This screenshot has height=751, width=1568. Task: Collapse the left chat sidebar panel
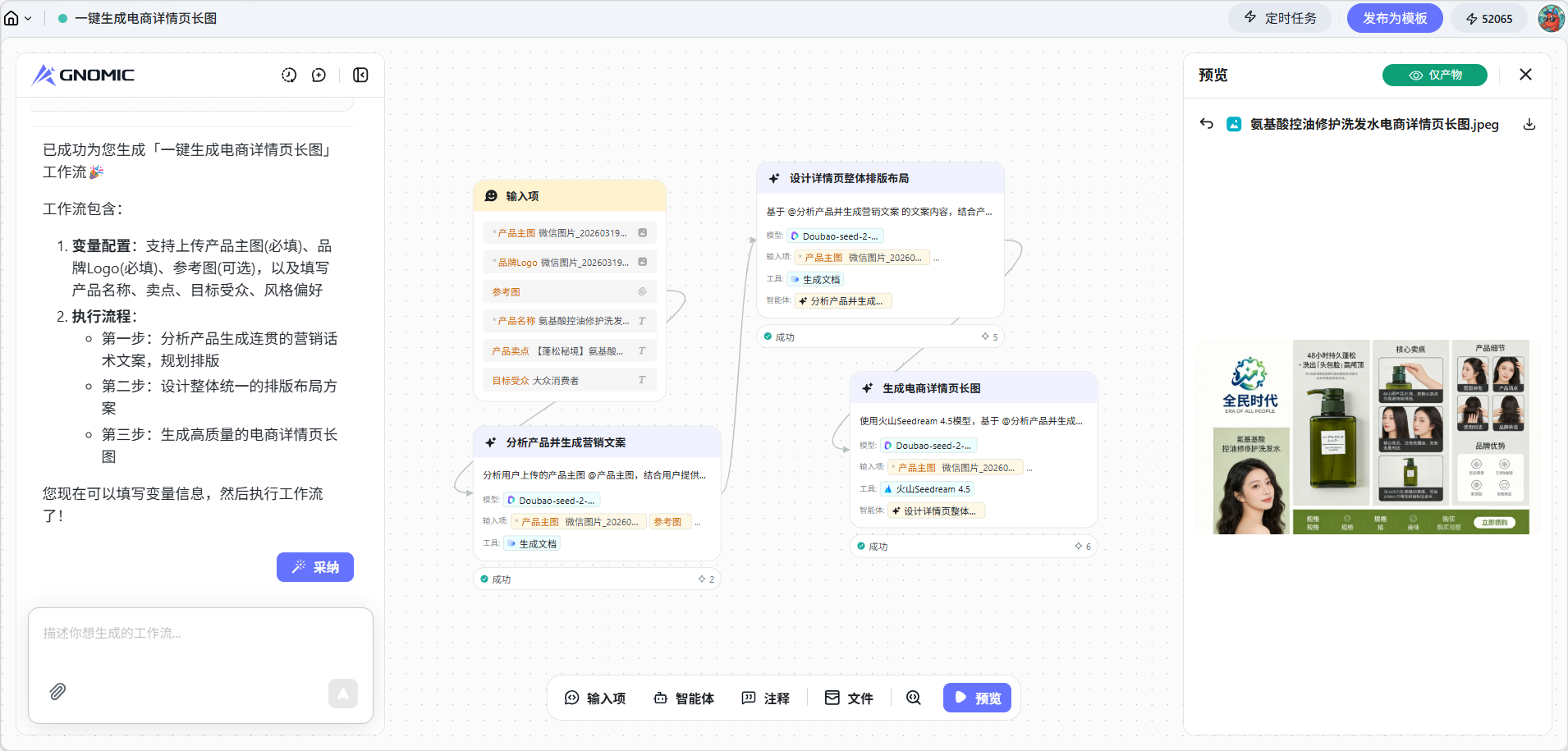pyautogui.click(x=360, y=76)
